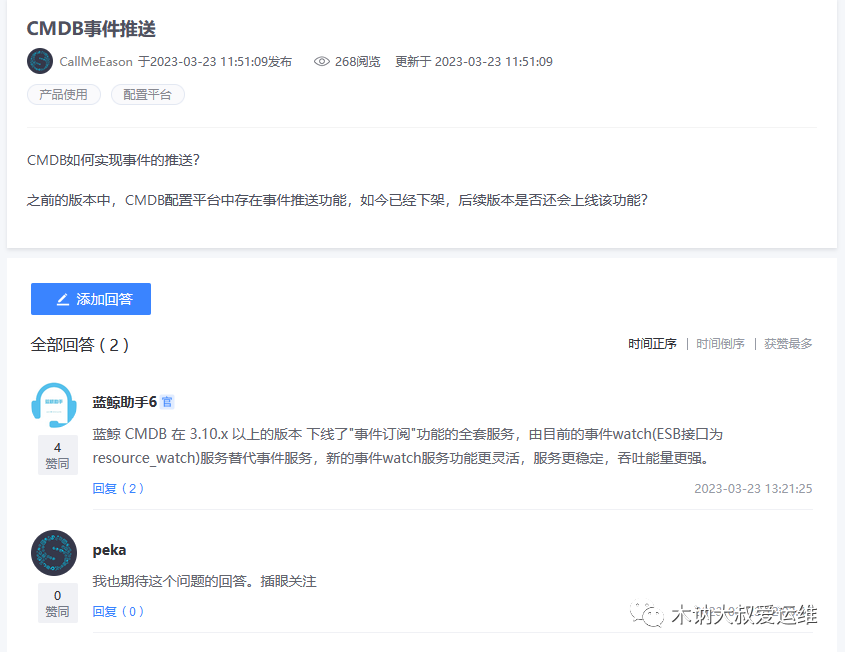Click the 全部回答（2）heading

80,345
